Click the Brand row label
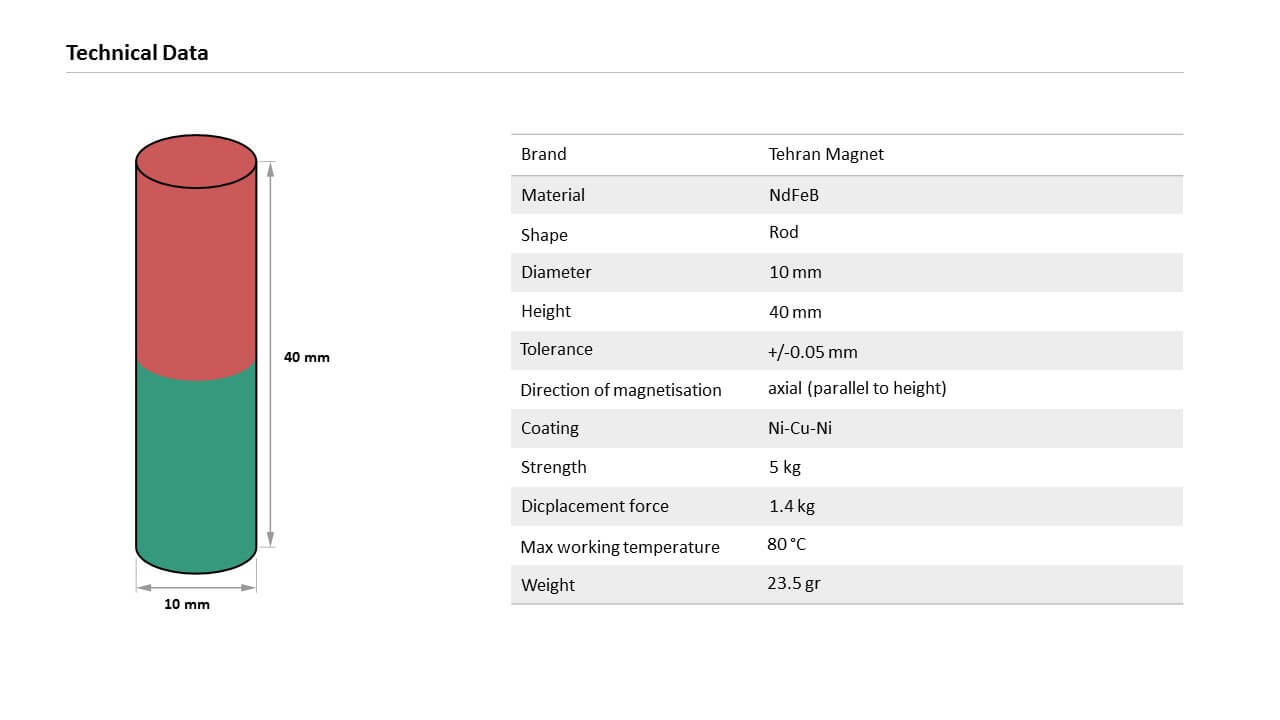The height and width of the screenshot is (720, 1280). point(543,154)
